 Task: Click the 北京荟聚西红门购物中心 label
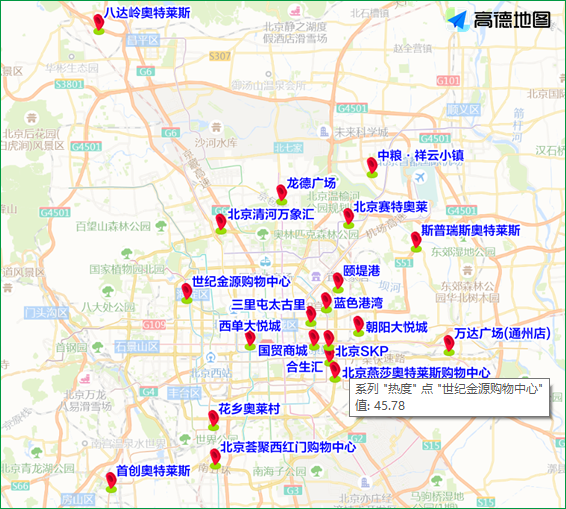(288, 447)
